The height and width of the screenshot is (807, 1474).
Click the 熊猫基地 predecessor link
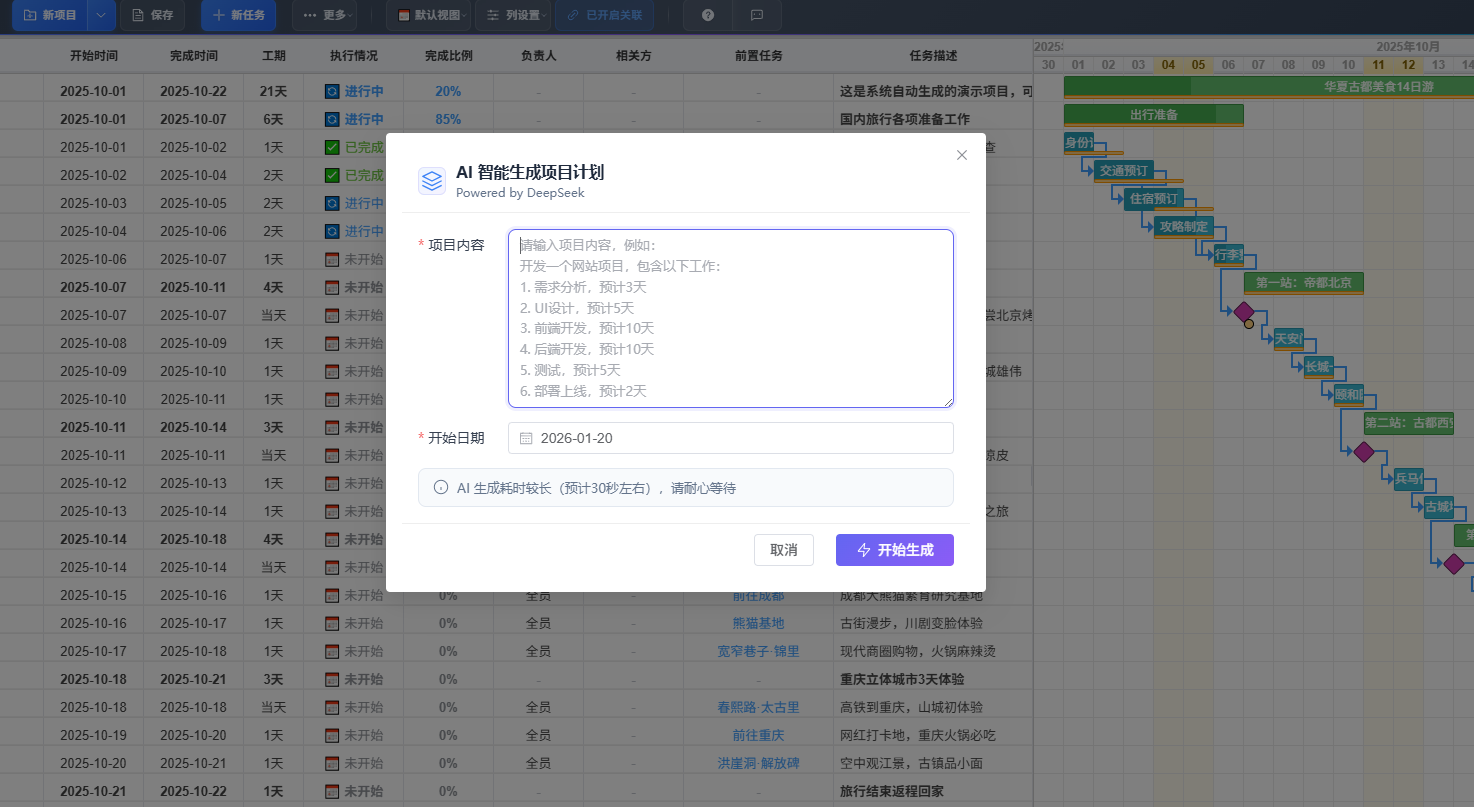coord(759,623)
